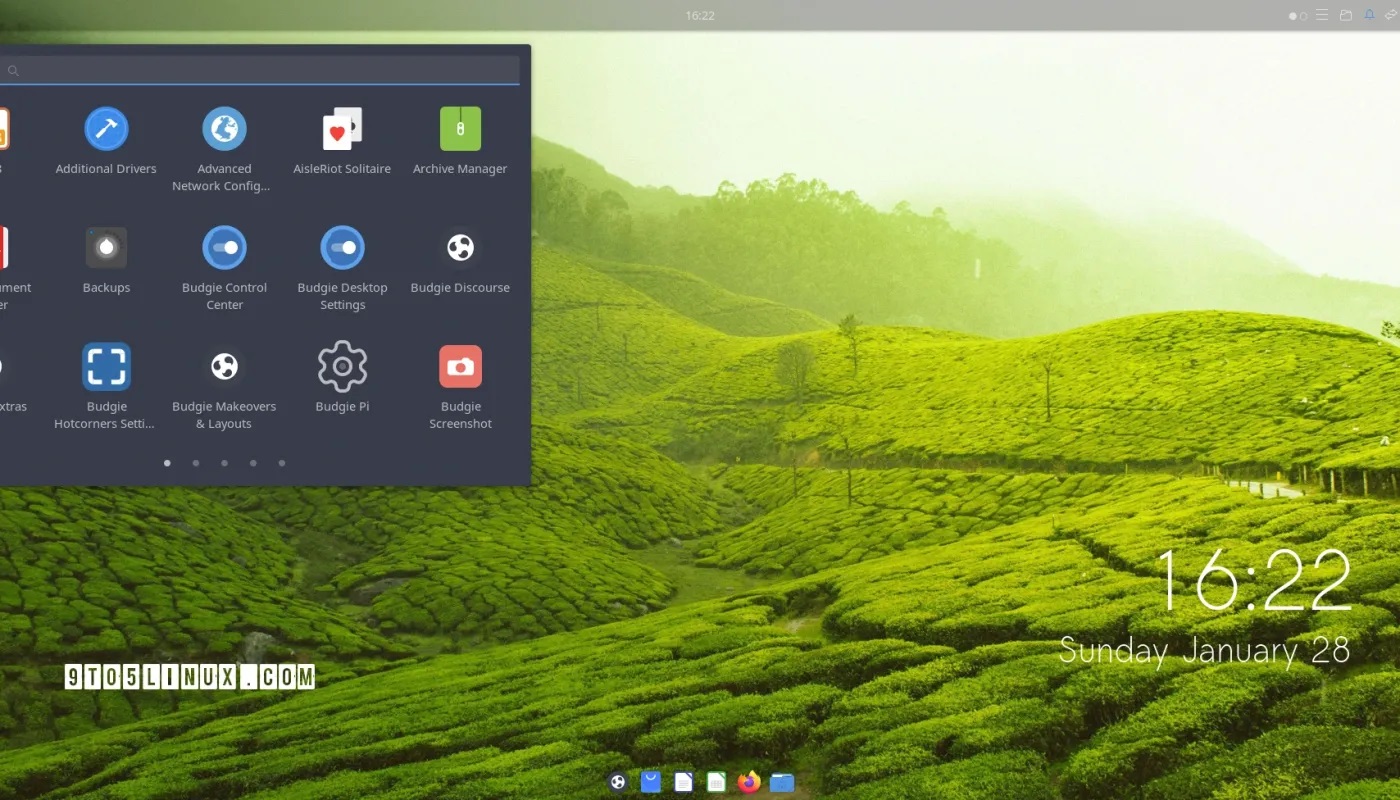Open Budgie Makeovers & Layouts
This screenshot has height=800, width=1400.
pyautogui.click(x=224, y=367)
